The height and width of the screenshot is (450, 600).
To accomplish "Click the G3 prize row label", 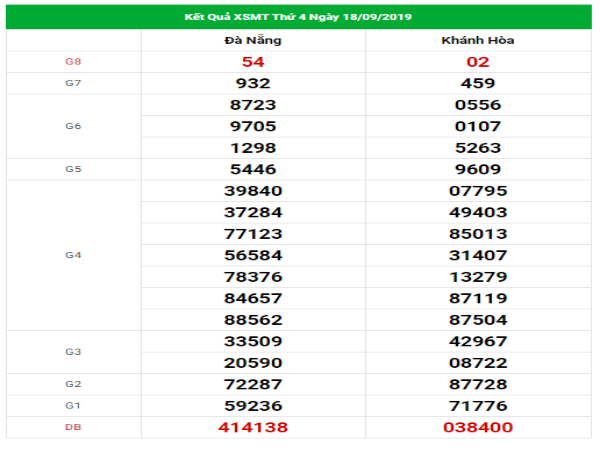I will 73,352.
